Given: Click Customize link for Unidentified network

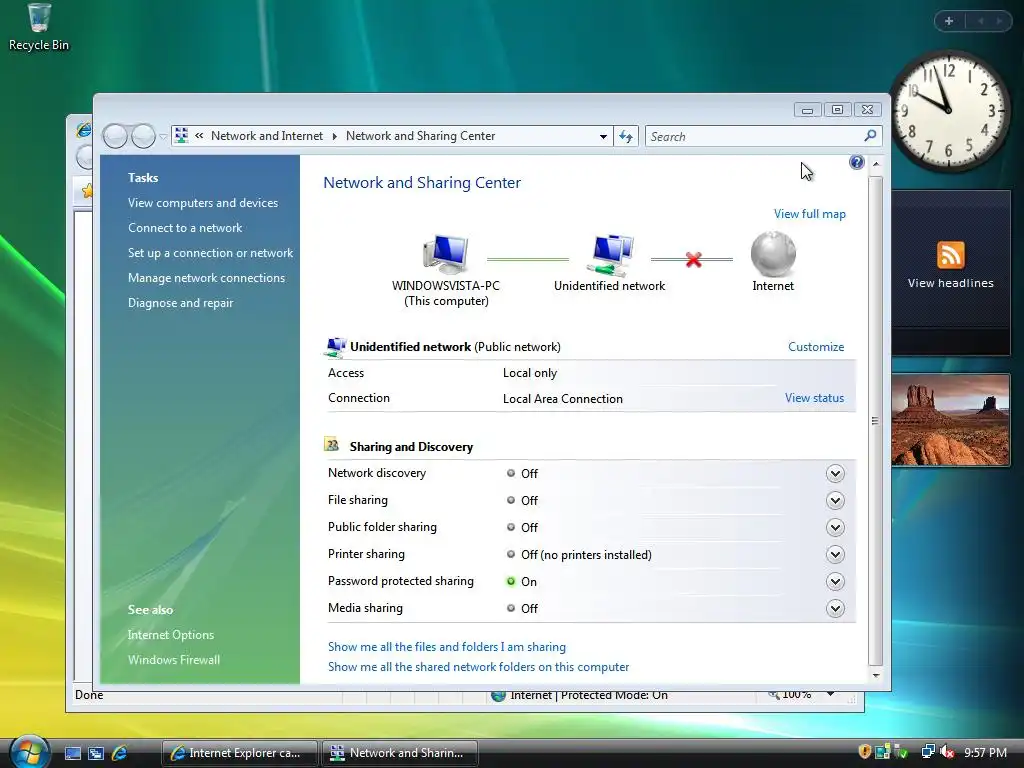Looking at the screenshot, I should tap(816, 347).
